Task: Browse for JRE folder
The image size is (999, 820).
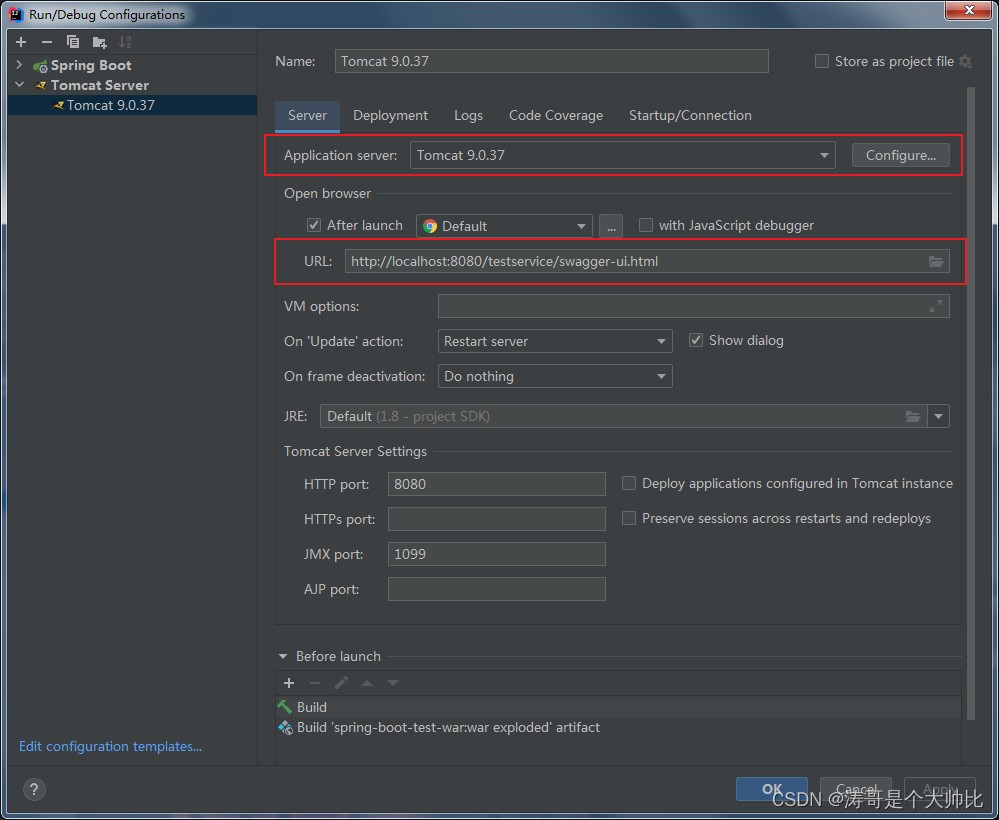Action: point(913,417)
